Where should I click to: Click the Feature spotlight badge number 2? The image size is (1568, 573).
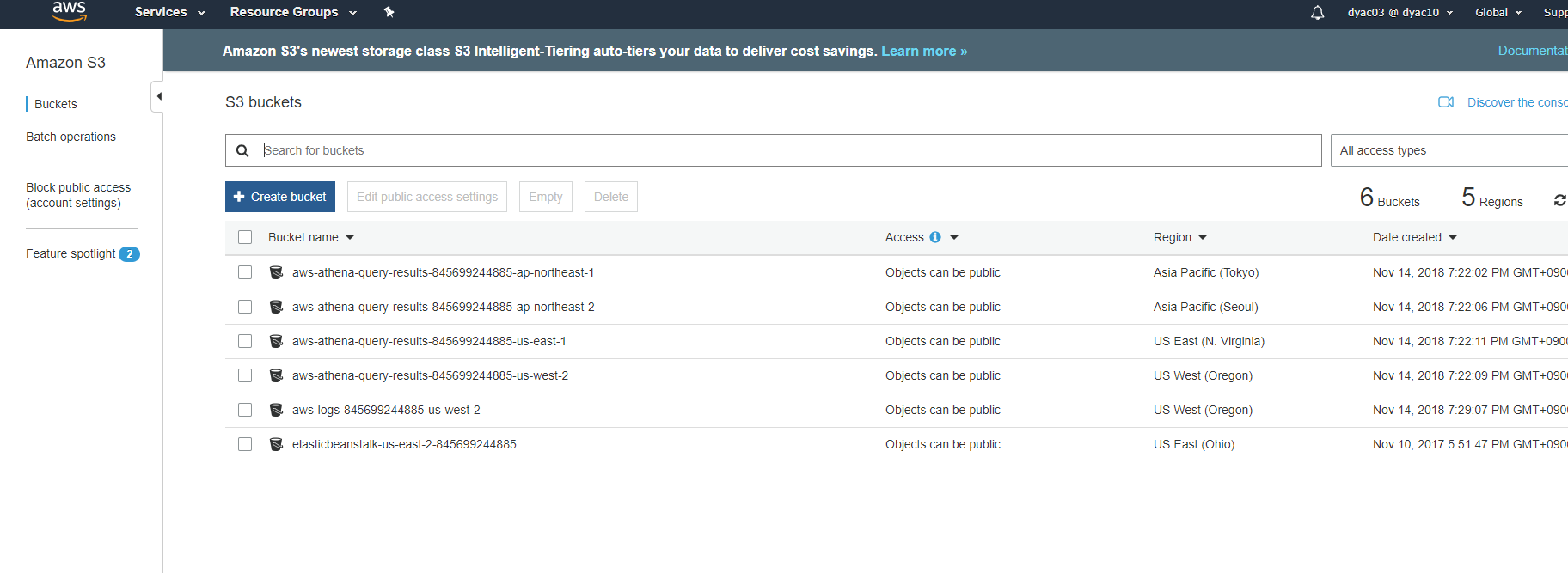(129, 254)
